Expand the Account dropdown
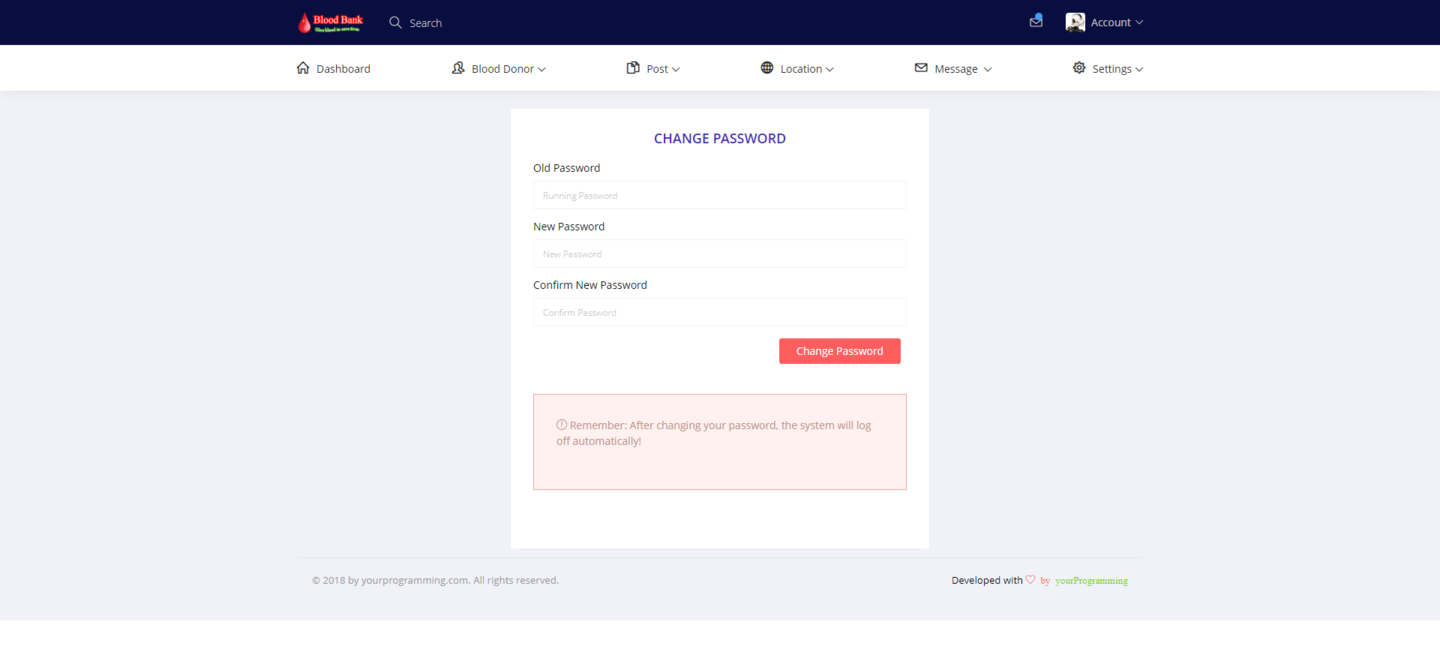1440x667 pixels. tap(1117, 22)
